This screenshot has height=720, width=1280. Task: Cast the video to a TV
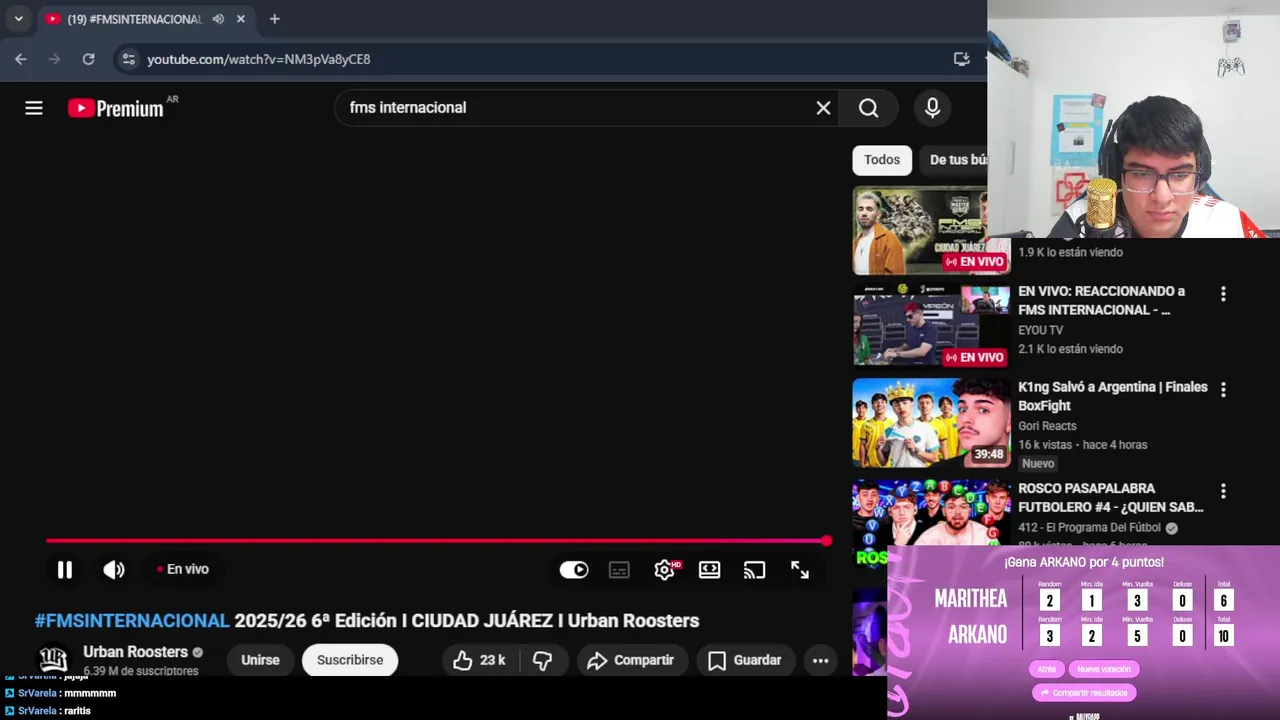click(x=754, y=570)
